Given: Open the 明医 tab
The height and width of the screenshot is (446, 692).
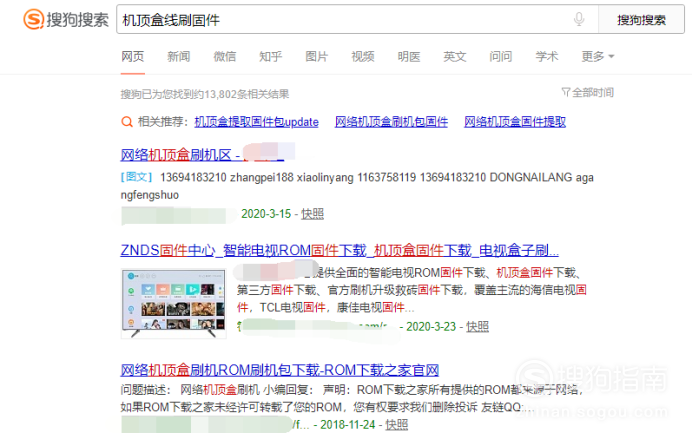Looking at the screenshot, I should pyautogui.click(x=409, y=56).
